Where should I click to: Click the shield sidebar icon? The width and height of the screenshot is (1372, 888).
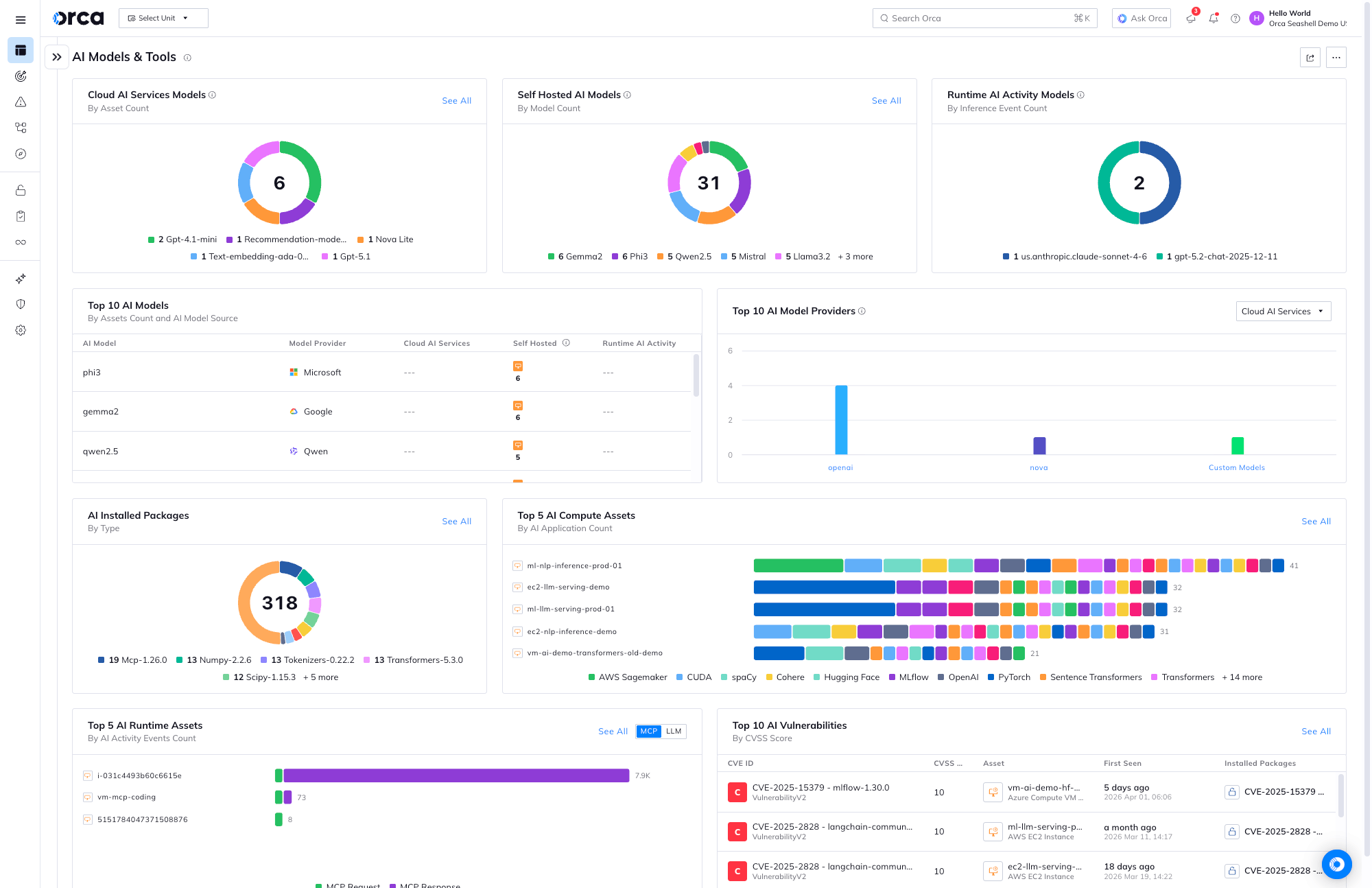(21, 304)
